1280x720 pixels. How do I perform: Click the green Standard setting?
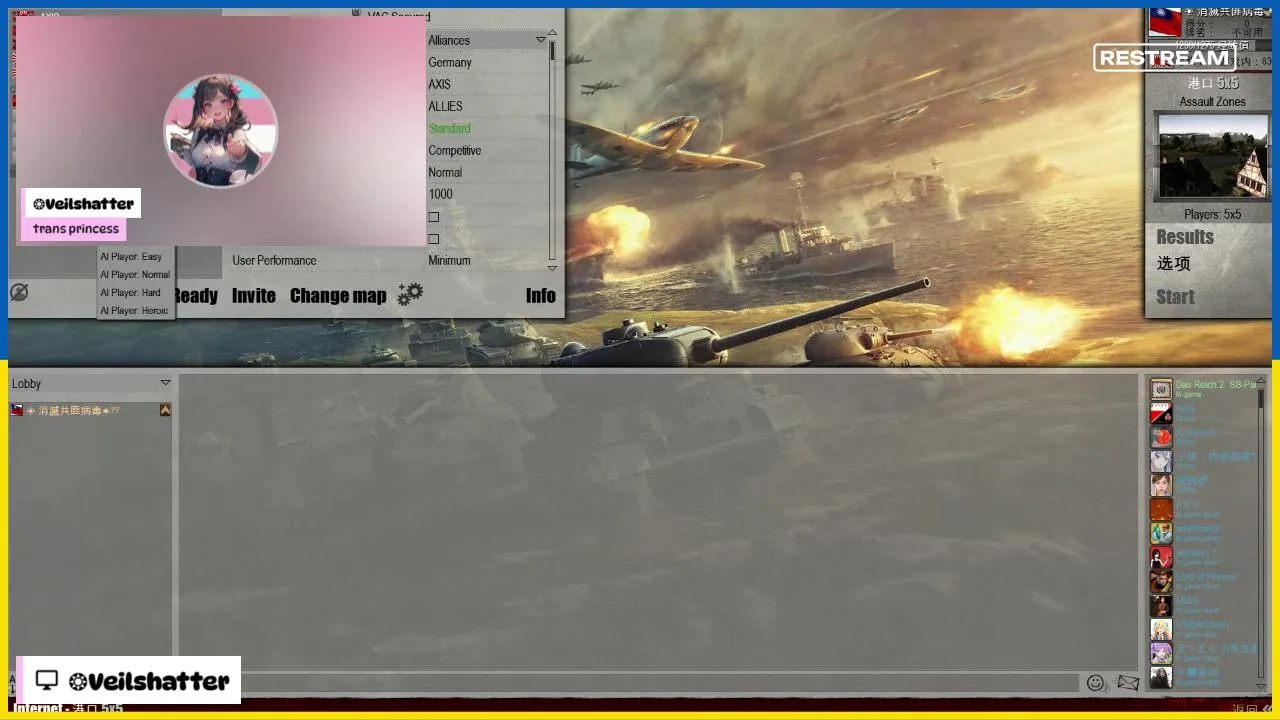click(x=449, y=128)
